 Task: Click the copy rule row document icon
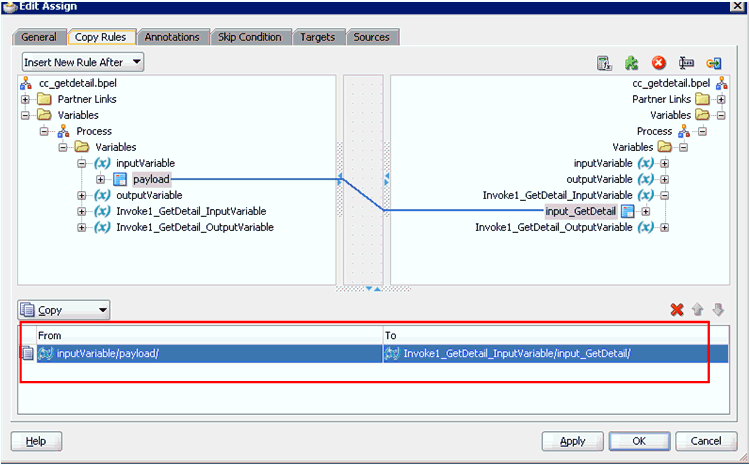pos(28,354)
